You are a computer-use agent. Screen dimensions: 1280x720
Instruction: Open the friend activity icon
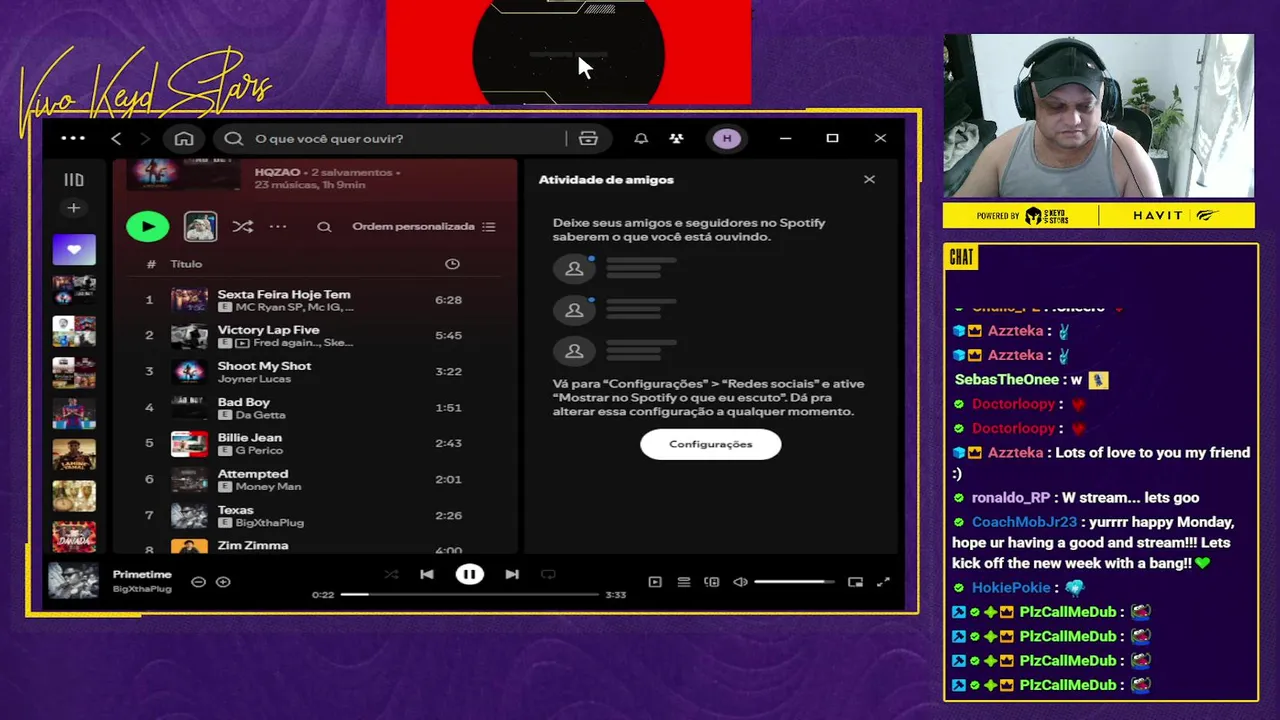click(677, 139)
